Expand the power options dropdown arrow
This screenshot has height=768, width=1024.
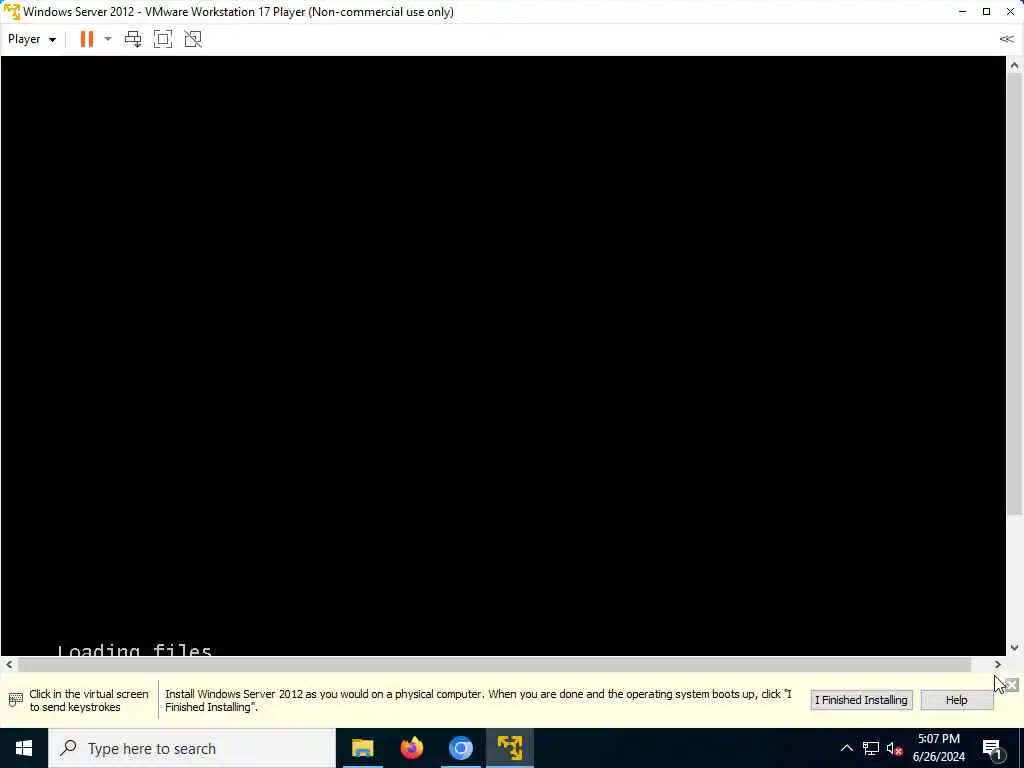pyautogui.click(x=108, y=39)
